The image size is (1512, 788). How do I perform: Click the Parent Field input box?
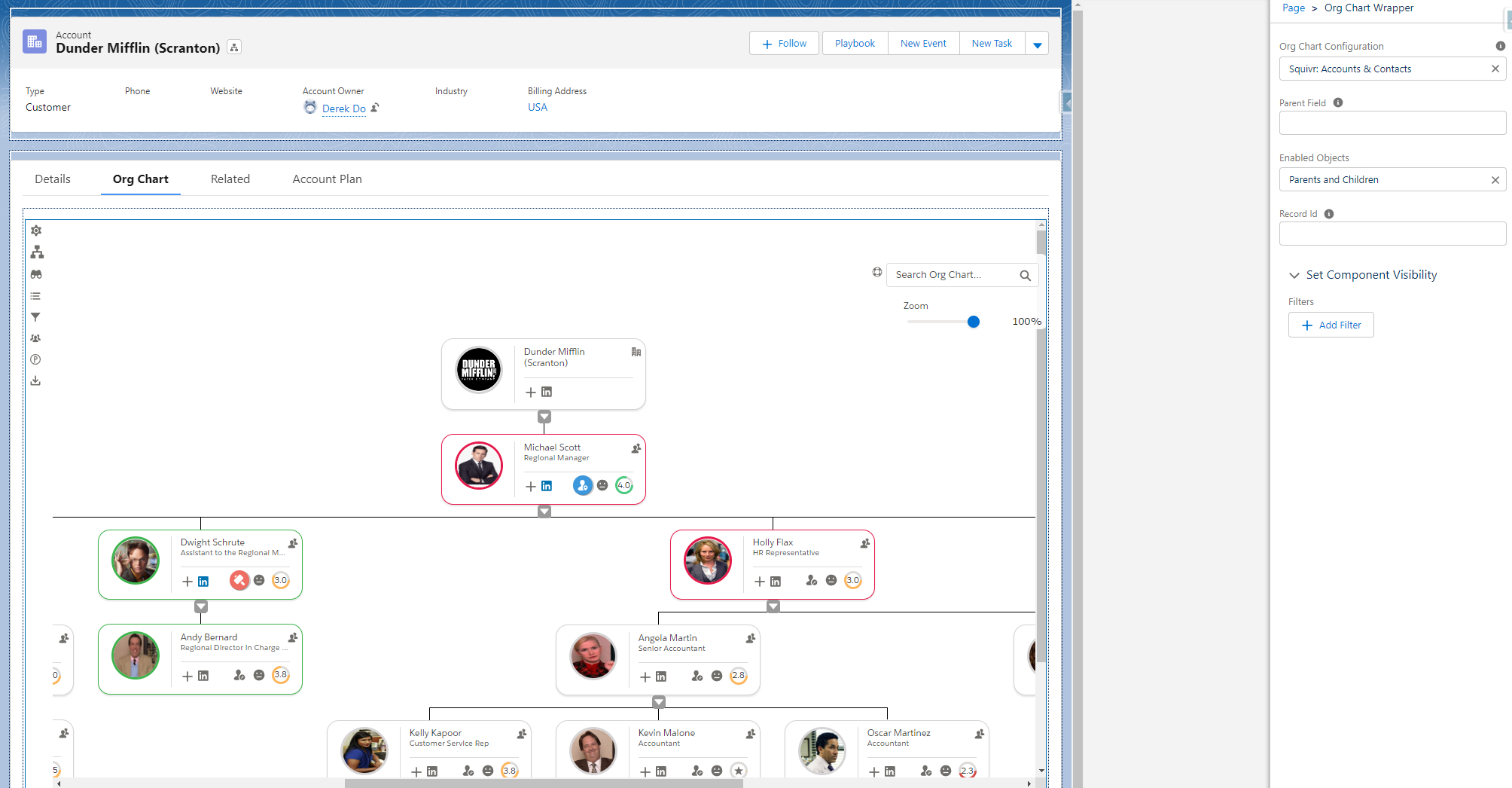pyautogui.click(x=1392, y=123)
